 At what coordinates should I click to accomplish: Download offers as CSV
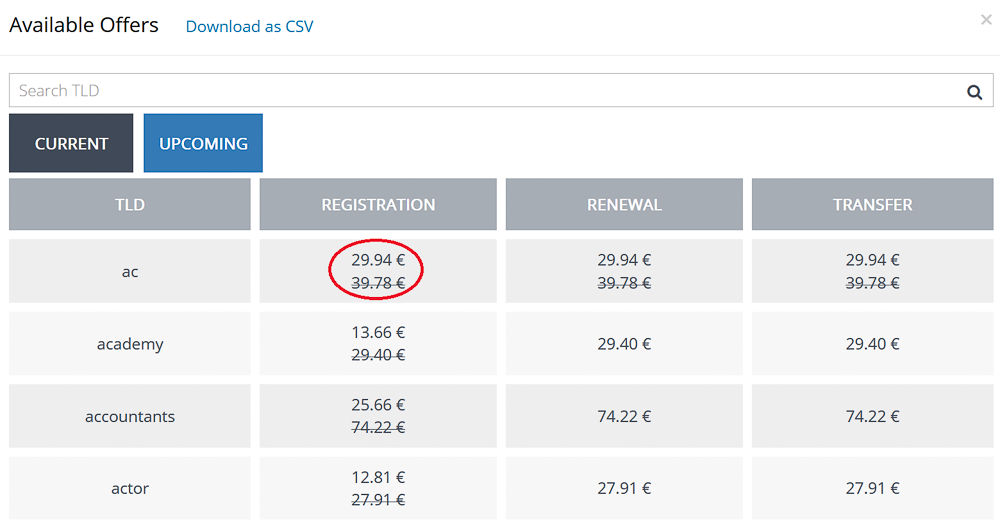tap(249, 26)
